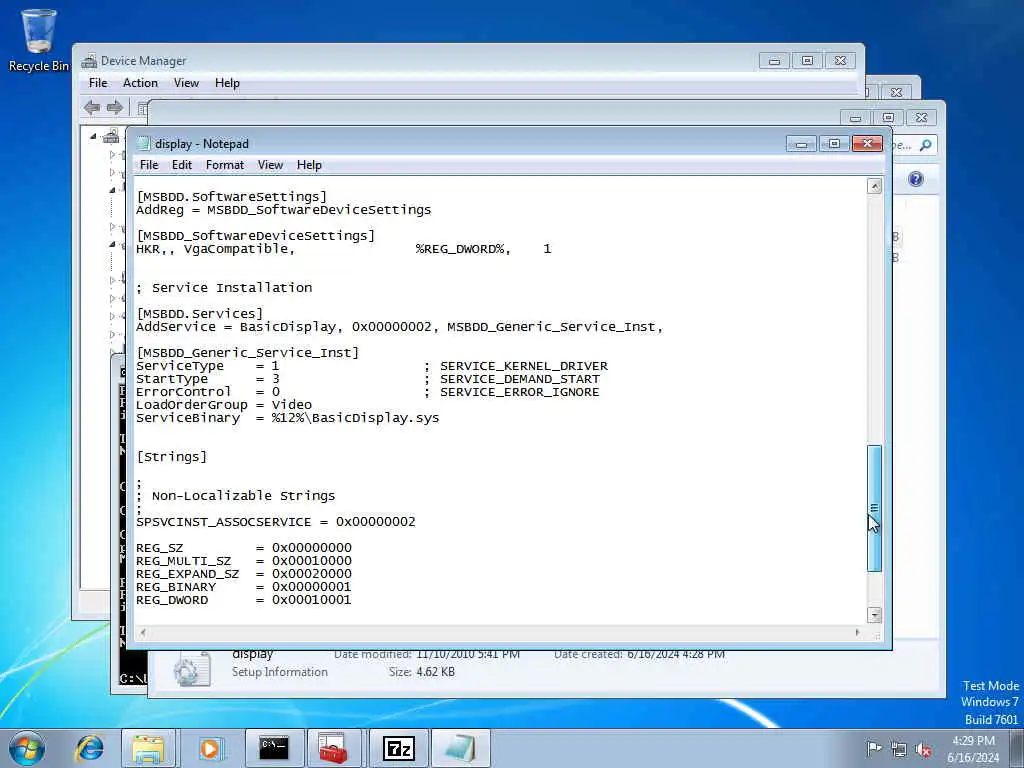Image resolution: width=1024 pixels, height=768 pixels.
Task: Click the Notepad document icon in the title bar
Action: click(143, 144)
